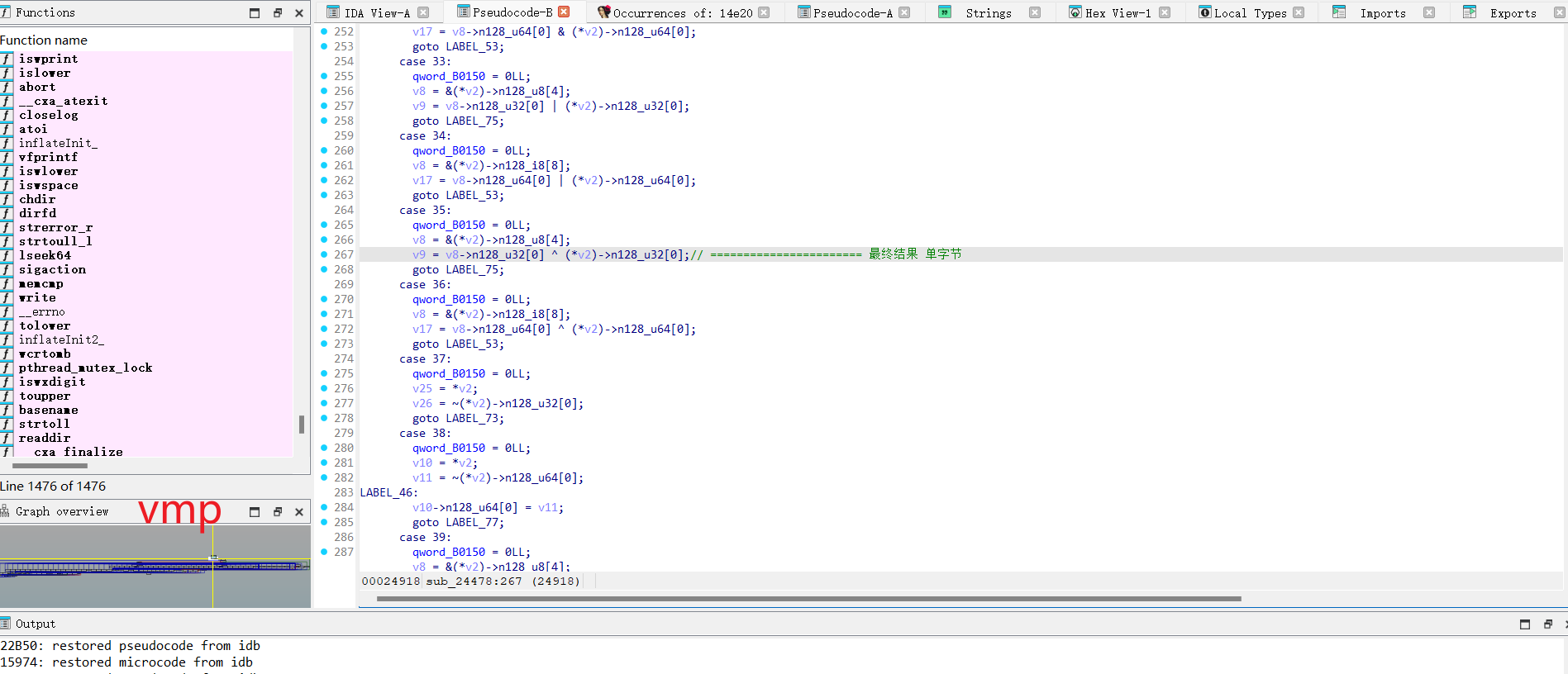The height and width of the screenshot is (674, 1568).
Task: Click the function icon beside closelog
Action: coord(7,115)
